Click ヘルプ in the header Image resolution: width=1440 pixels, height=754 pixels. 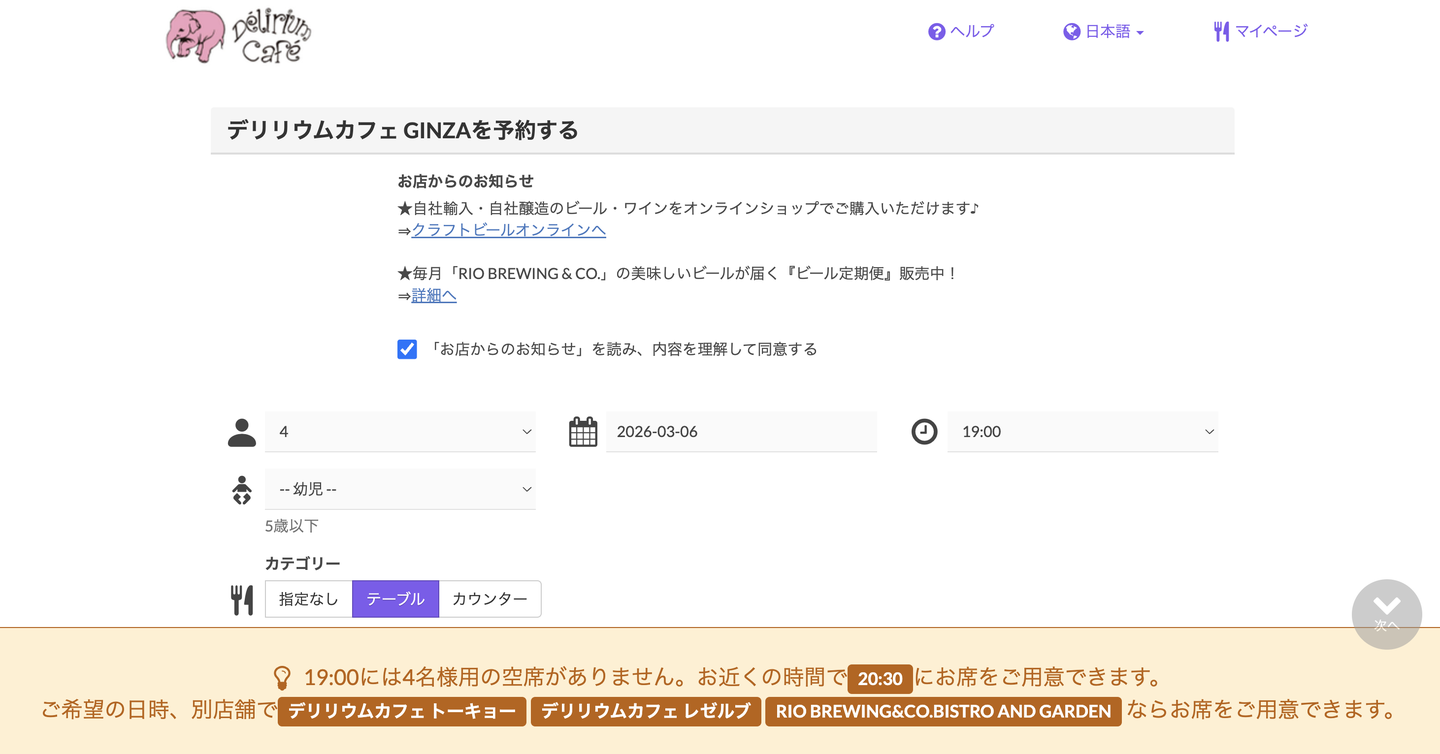[x=970, y=31]
